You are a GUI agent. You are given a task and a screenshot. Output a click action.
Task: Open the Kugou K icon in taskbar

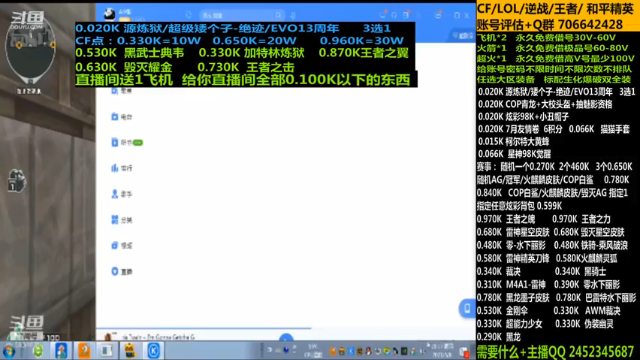(154, 351)
